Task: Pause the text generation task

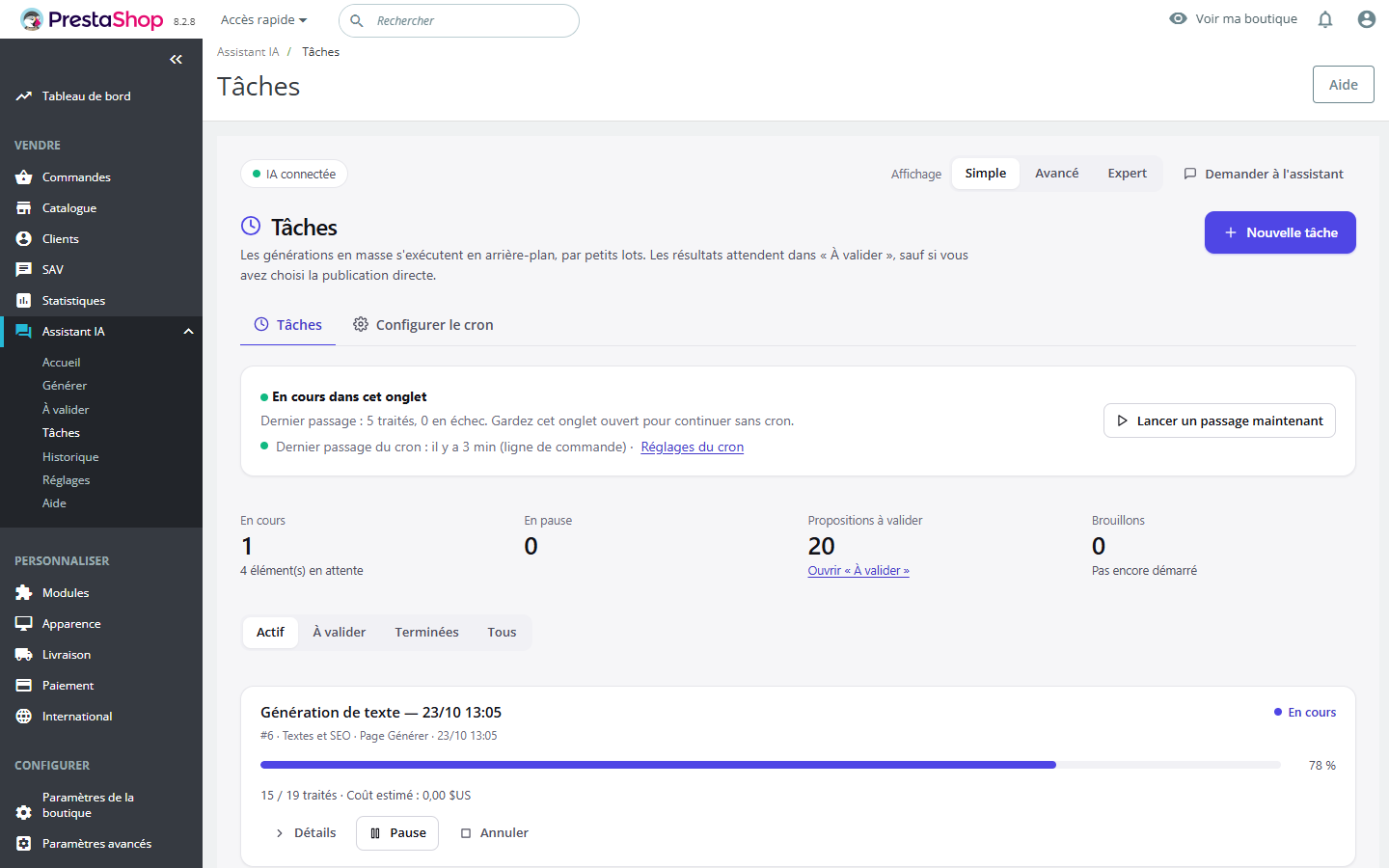Action: pyautogui.click(x=397, y=833)
